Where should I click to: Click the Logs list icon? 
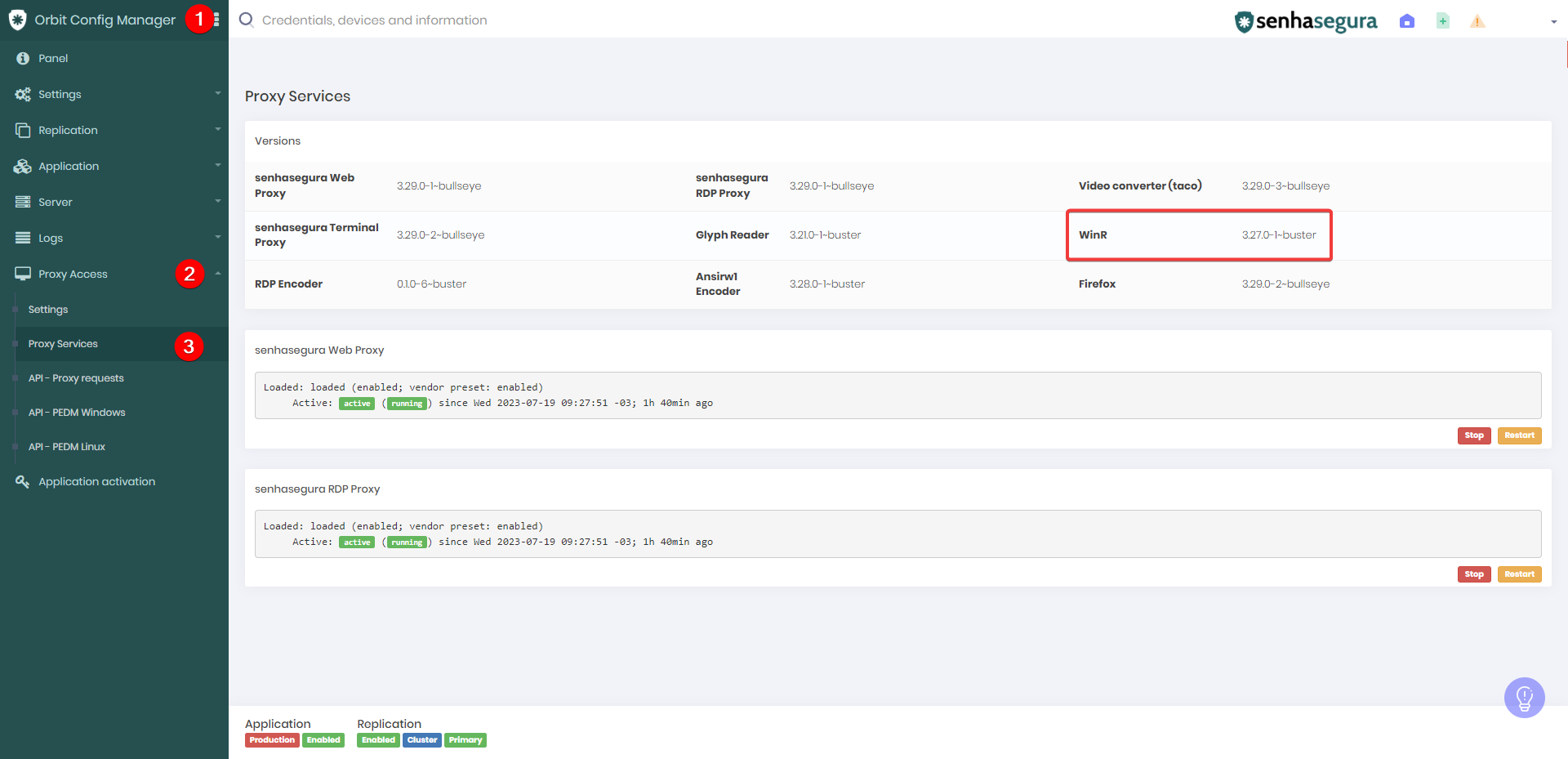pos(23,238)
